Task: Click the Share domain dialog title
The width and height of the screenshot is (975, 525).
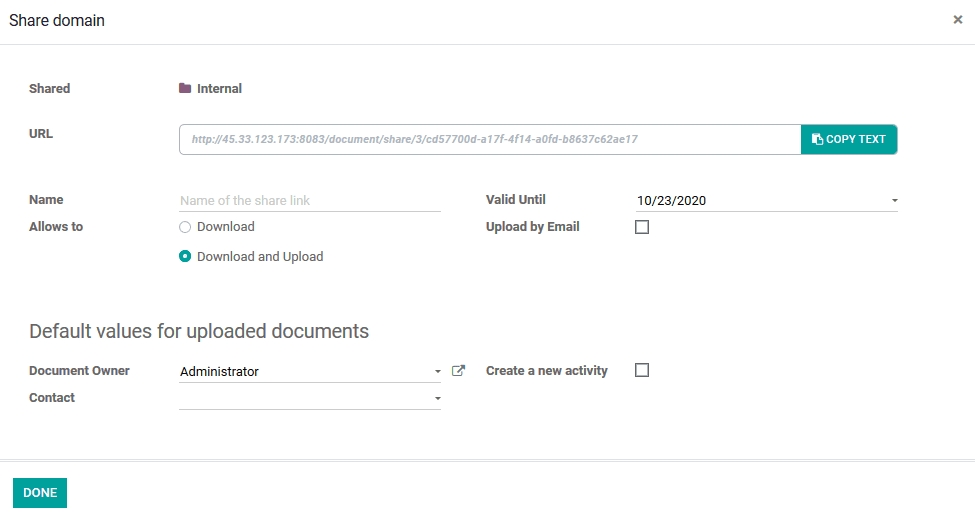Action: tap(57, 20)
